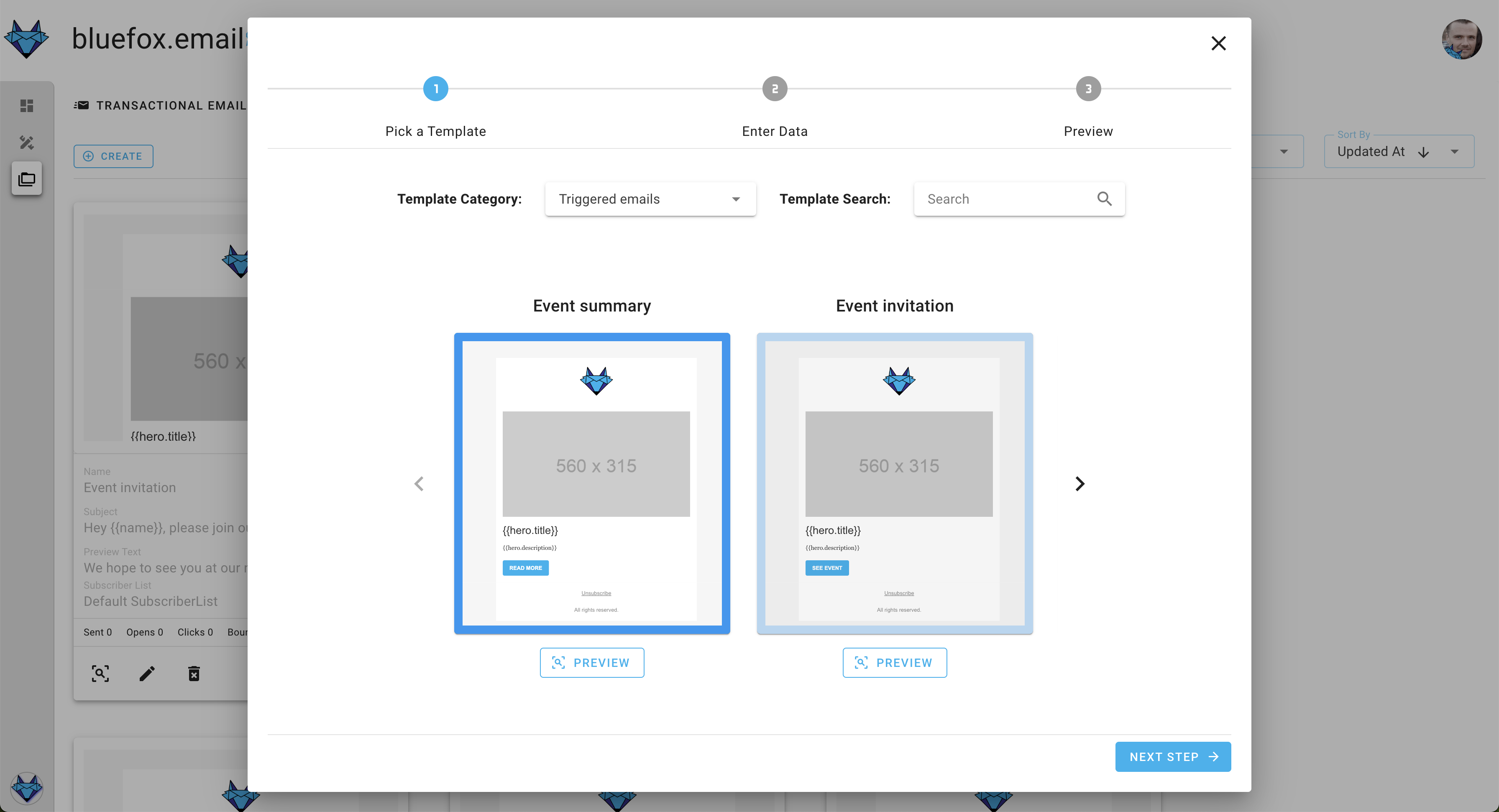Screen dimensions: 1499x812
Task: Click the Transactional Emails mail icon
Action: [82, 105]
